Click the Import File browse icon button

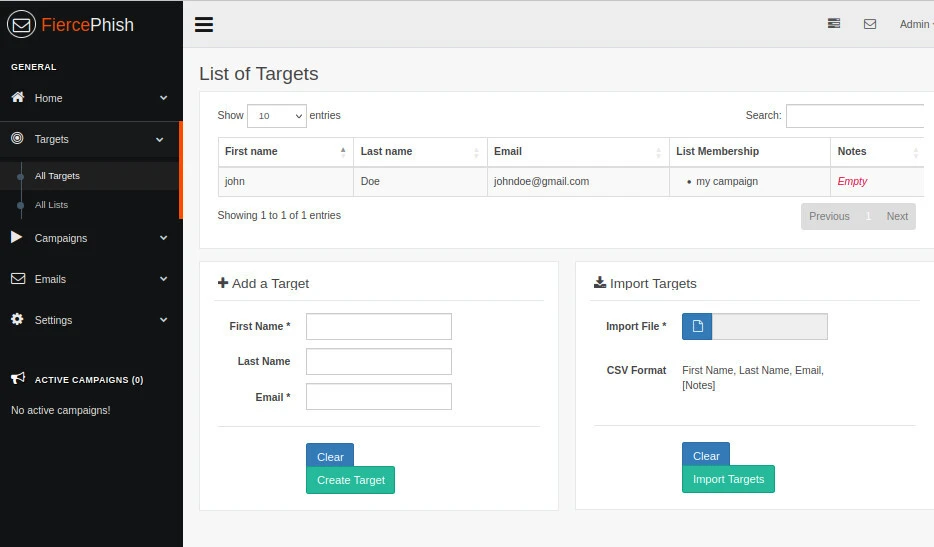tap(697, 327)
